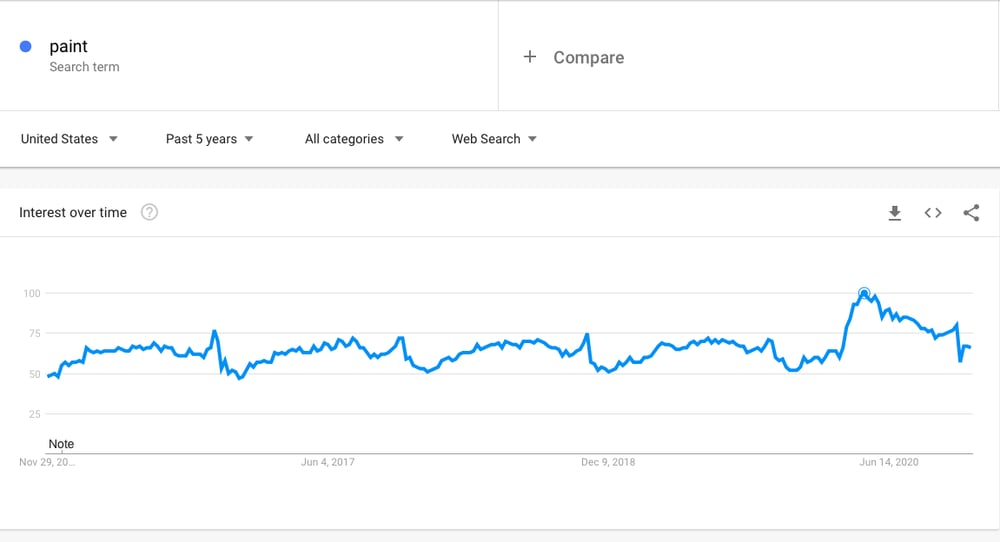Expand the Past 5 years dropdown

point(209,139)
